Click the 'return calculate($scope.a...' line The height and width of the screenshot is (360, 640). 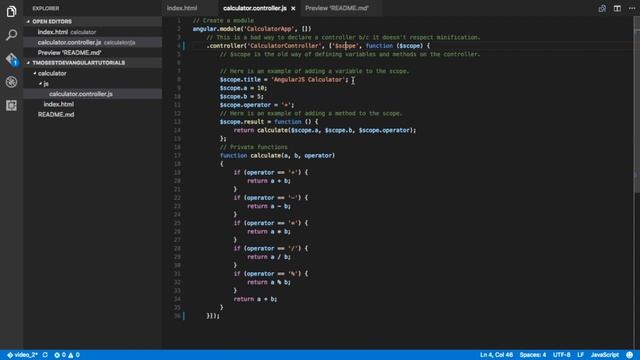coord(325,130)
